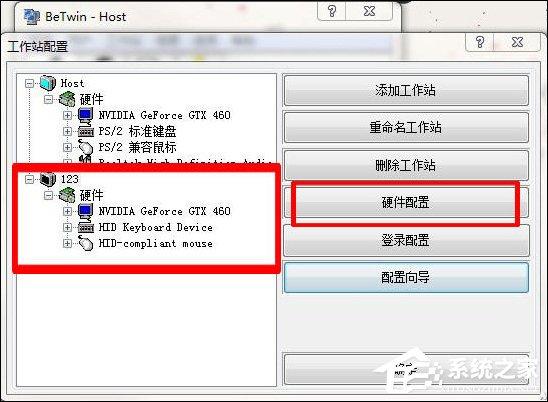
Task: Select the HID-compliant mouse icon
Action: (x=86, y=243)
